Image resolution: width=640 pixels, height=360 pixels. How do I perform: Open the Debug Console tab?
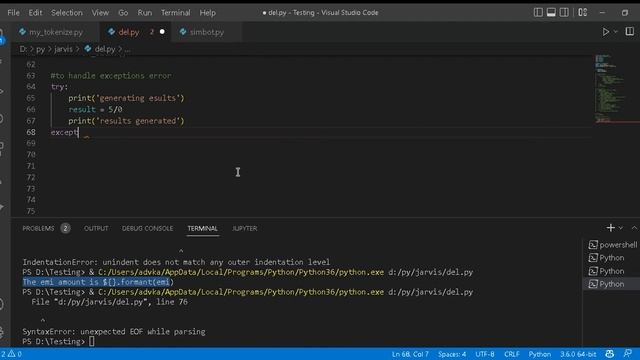pyautogui.click(x=147, y=229)
